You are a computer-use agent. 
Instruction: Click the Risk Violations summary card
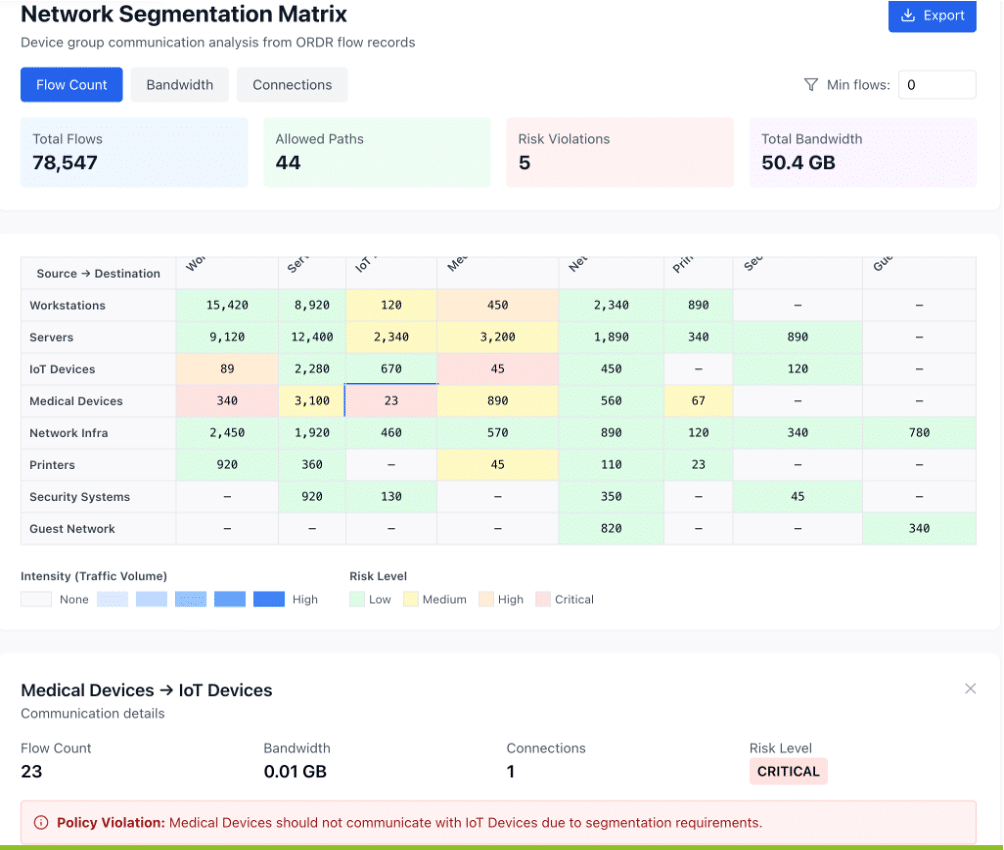pyautogui.click(x=619, y=152)
